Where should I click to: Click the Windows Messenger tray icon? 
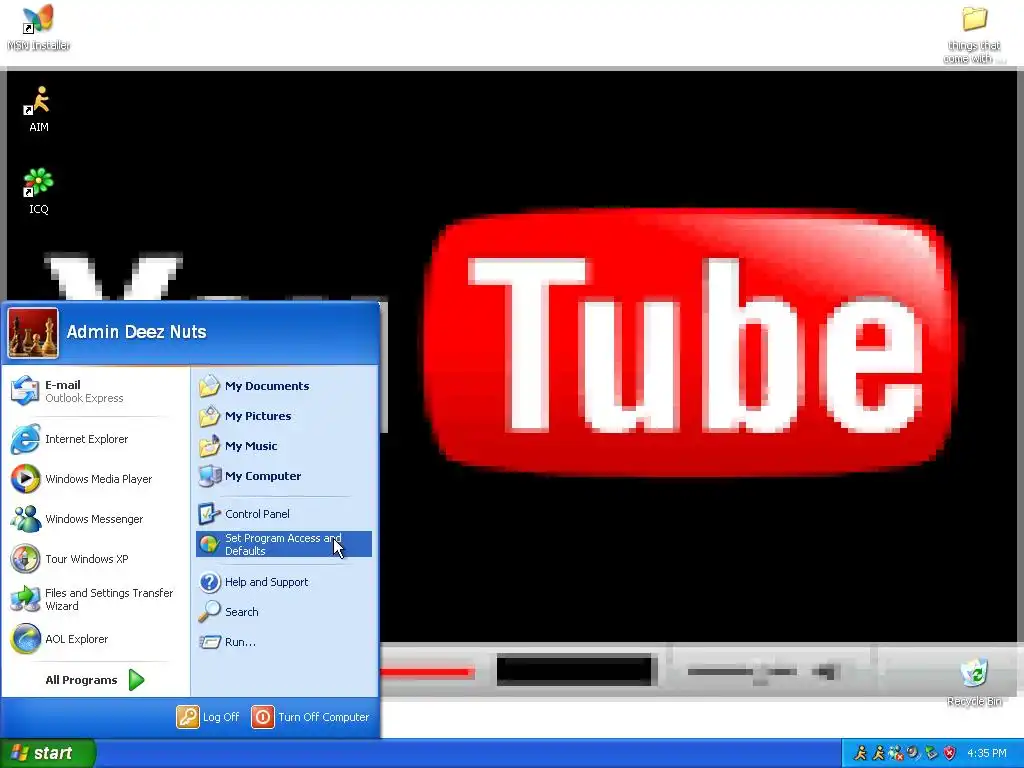tap(896, 753)
